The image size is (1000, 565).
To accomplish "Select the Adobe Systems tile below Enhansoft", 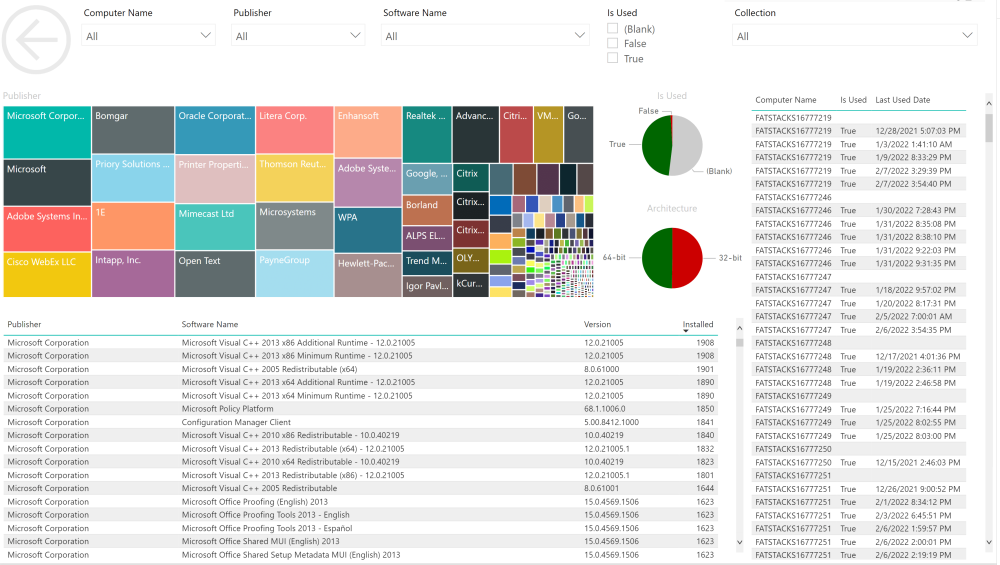I will [x=368, y=182].
